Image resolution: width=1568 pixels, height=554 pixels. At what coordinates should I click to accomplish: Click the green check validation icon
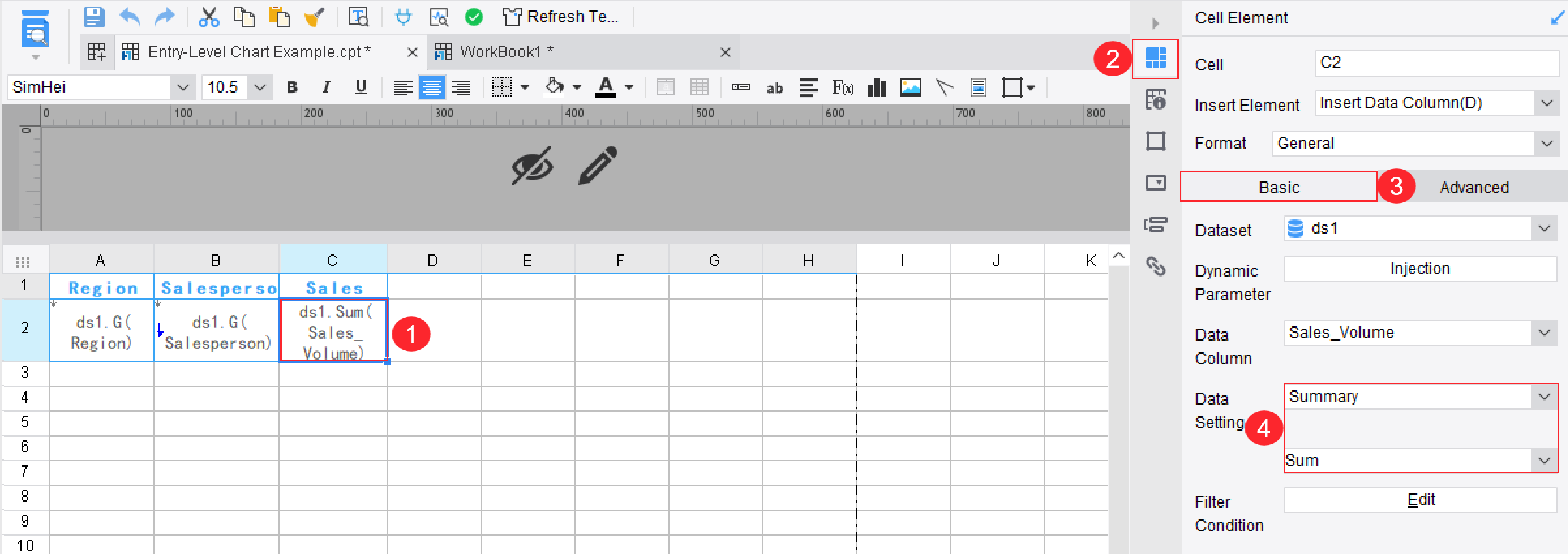point(474,17)
